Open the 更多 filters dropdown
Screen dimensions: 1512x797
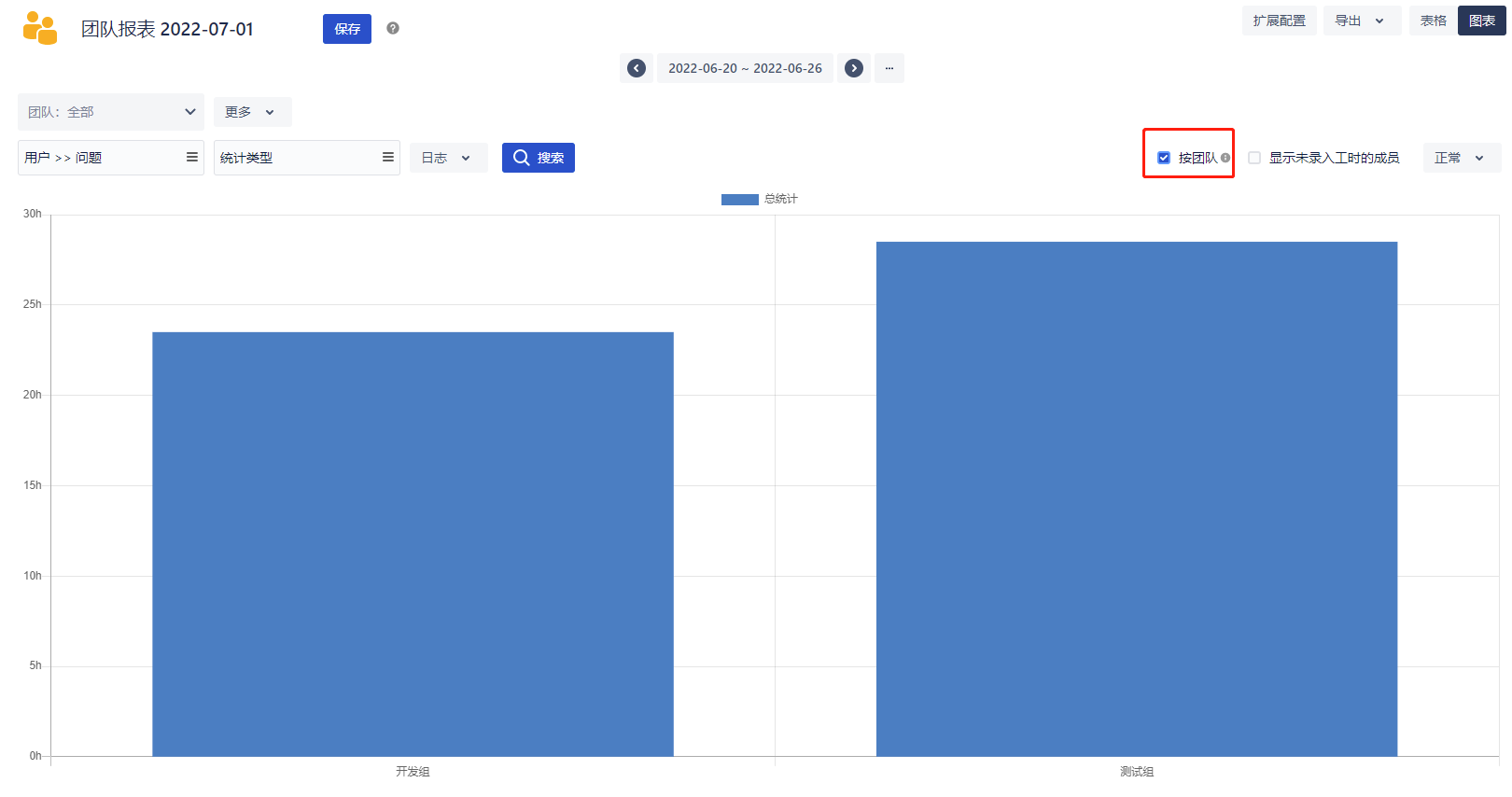(x=252, y=112)
